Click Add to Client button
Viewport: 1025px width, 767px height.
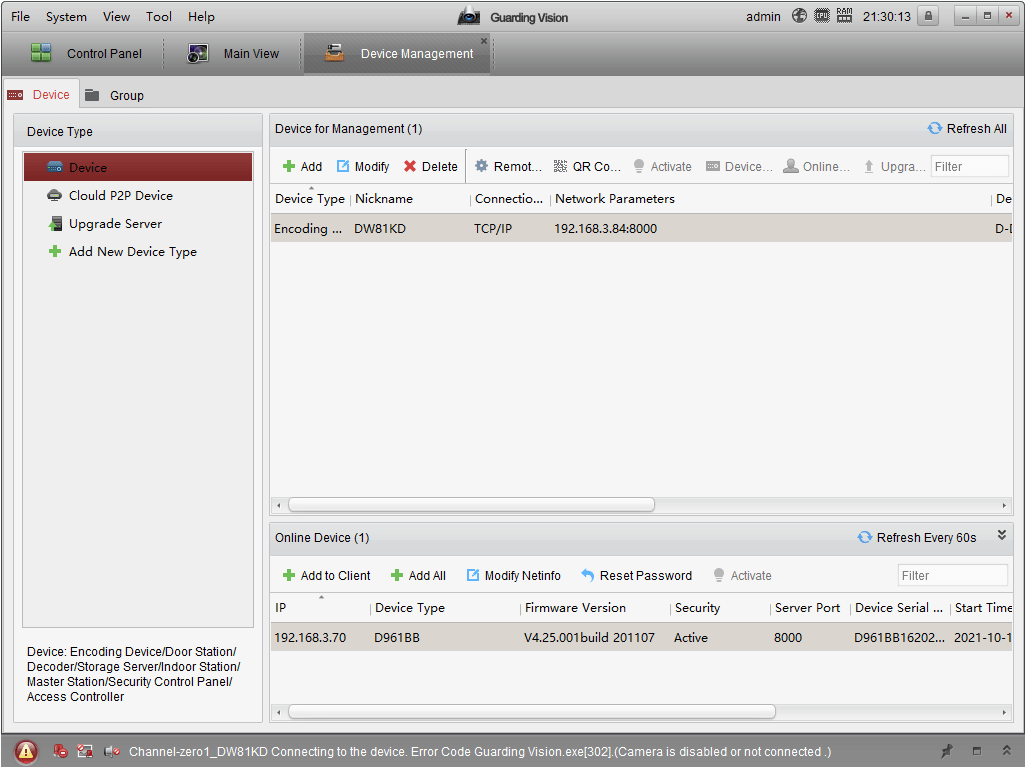point(326,576)
